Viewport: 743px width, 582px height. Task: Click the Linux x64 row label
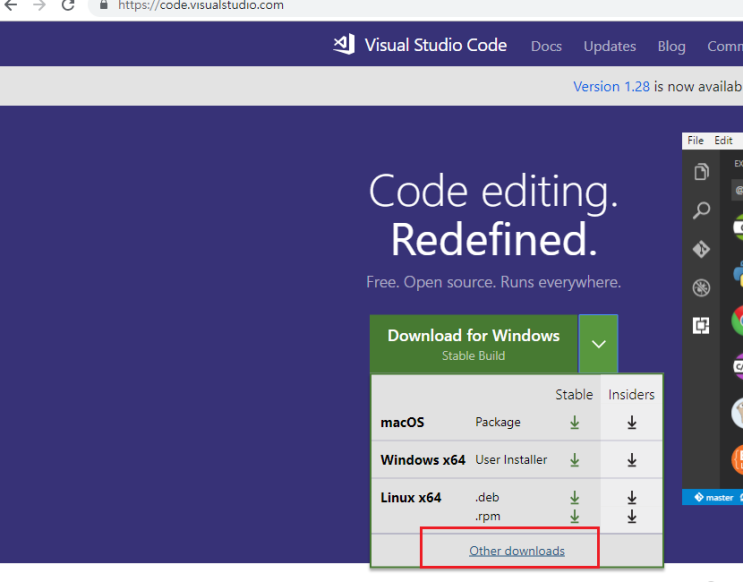pyautogui.click(x=411, y=497)
